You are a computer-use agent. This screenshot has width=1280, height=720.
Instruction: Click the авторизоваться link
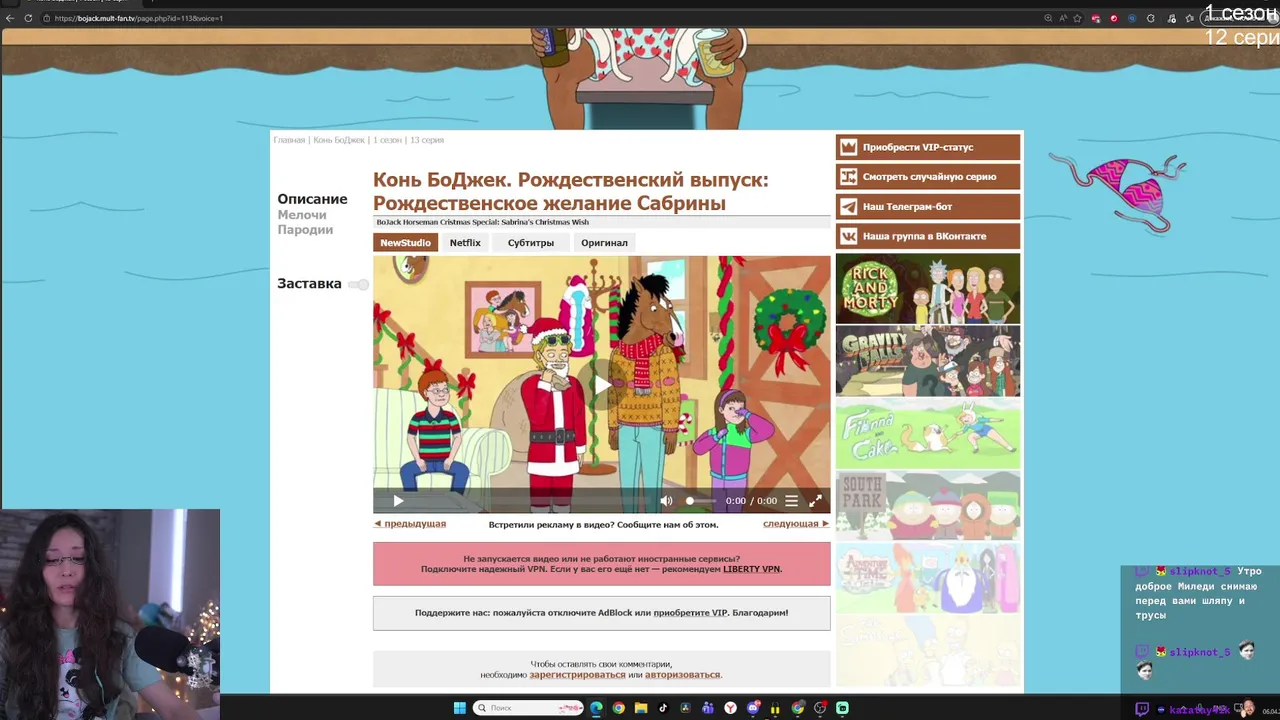coord(682,675)
